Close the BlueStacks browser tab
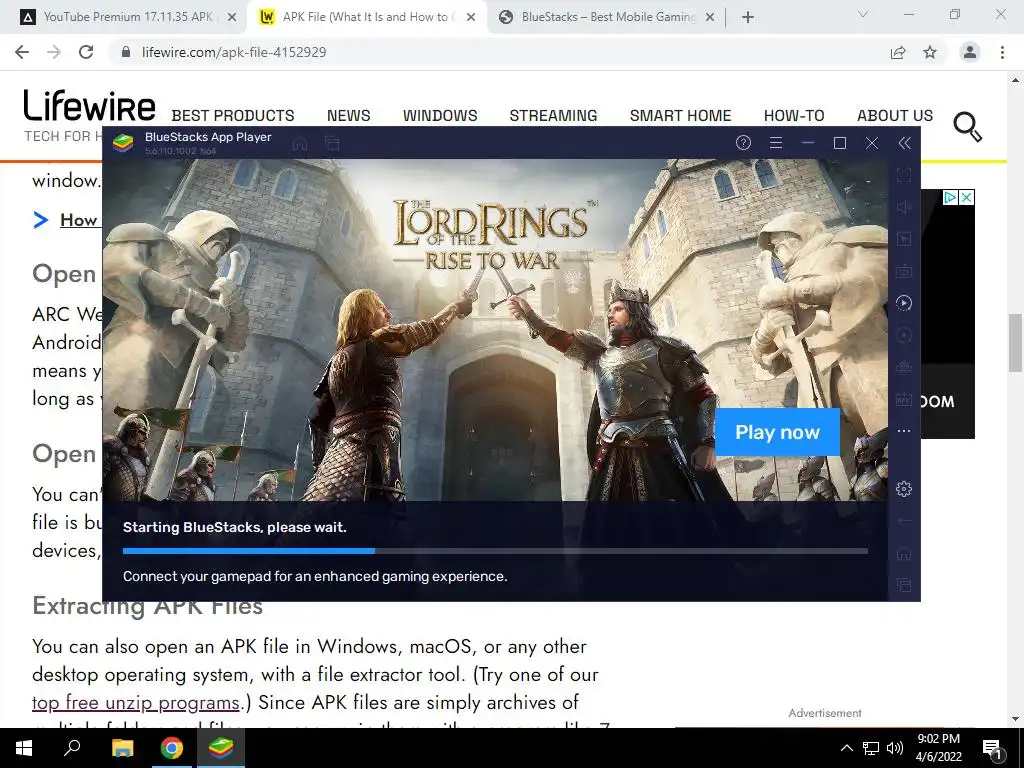Viewport: 1024px width, 768px height. 710,18
